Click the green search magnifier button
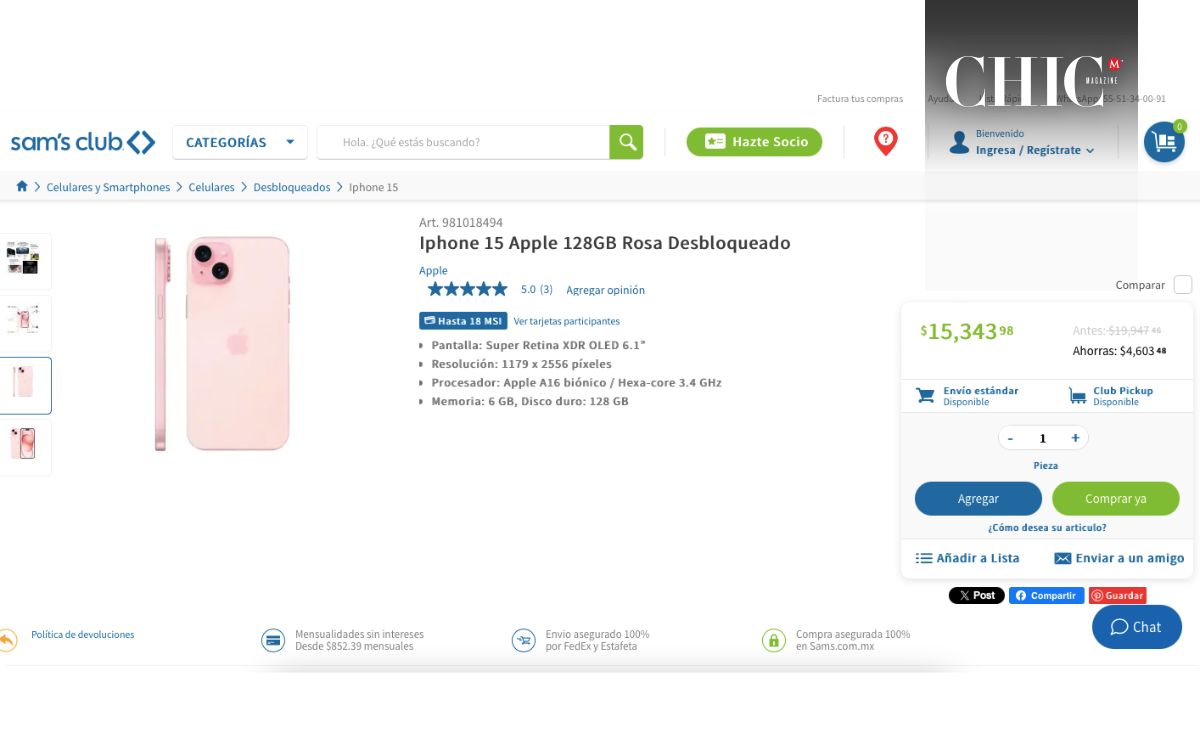This screenshot has width=1200, height=747. point(626,142)
